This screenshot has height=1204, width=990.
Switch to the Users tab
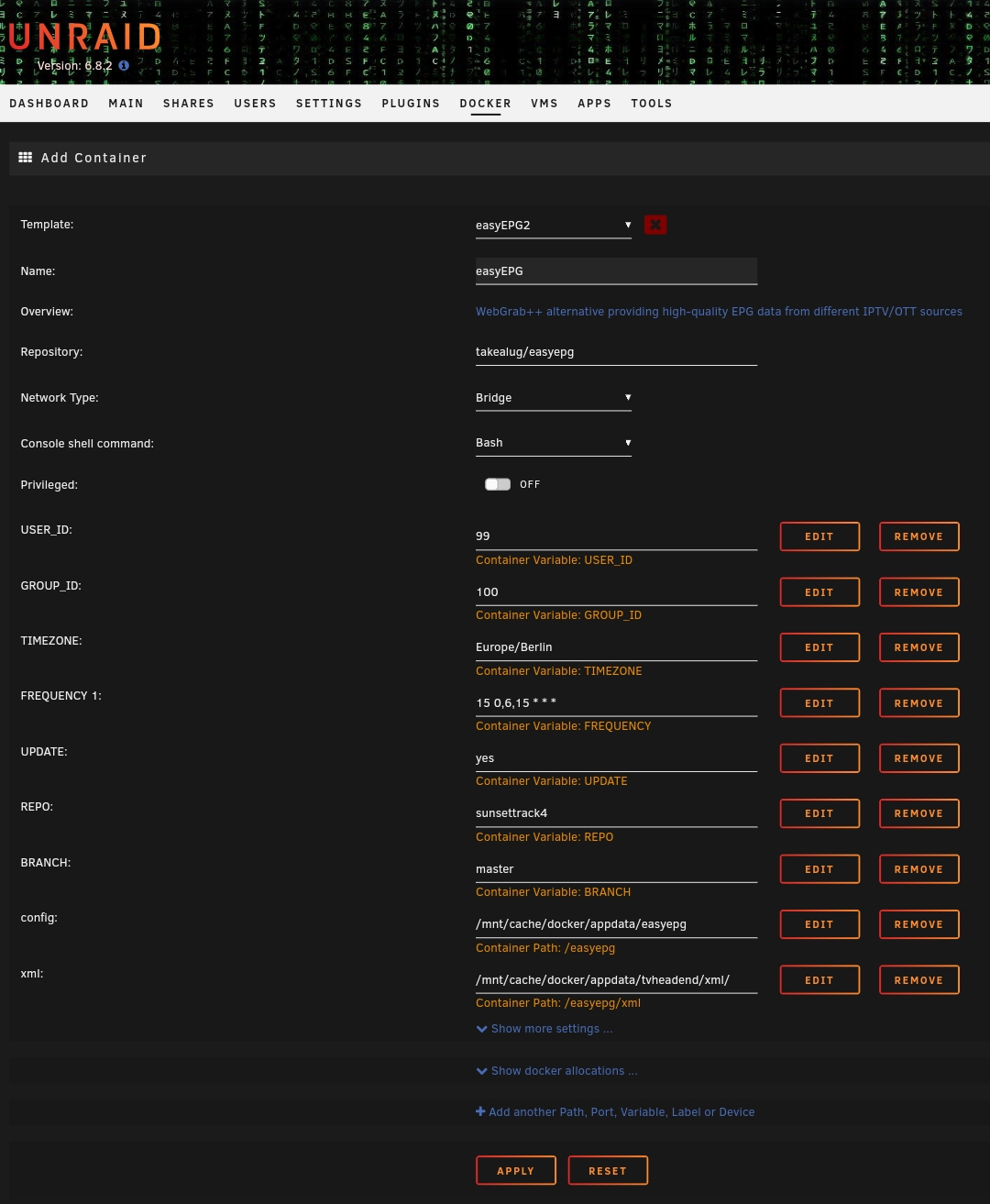(255, 104)
